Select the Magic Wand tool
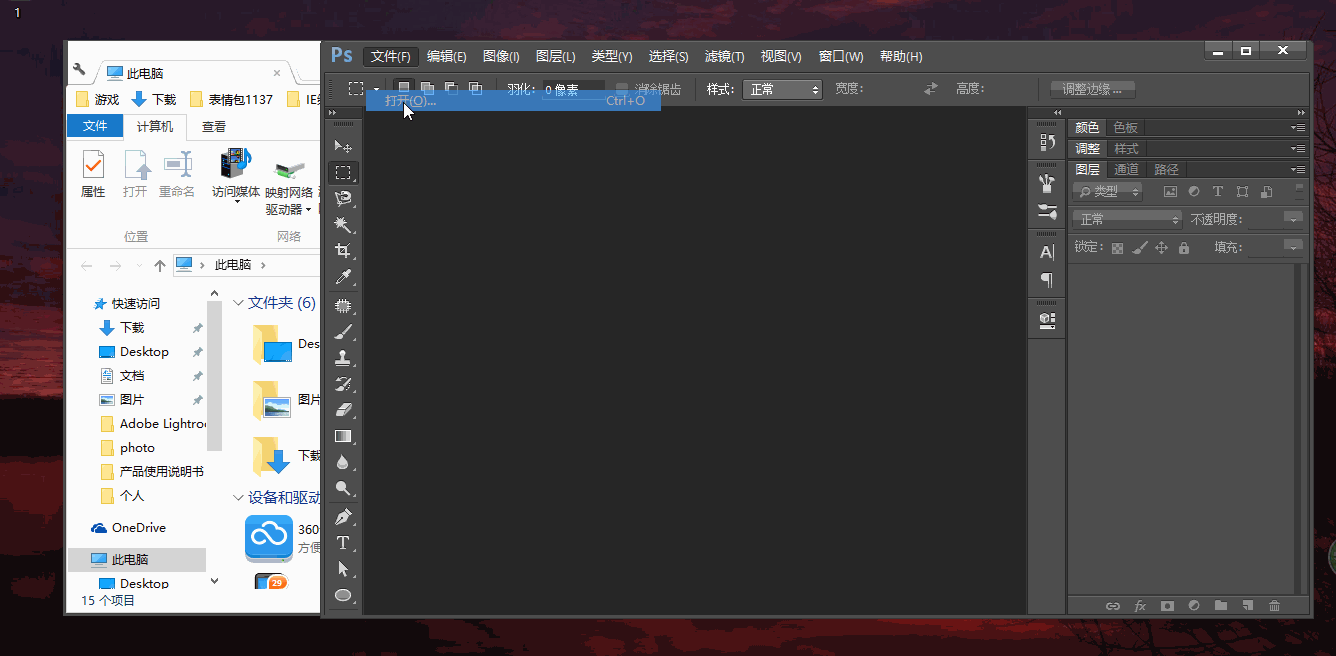 pos(343,224)
